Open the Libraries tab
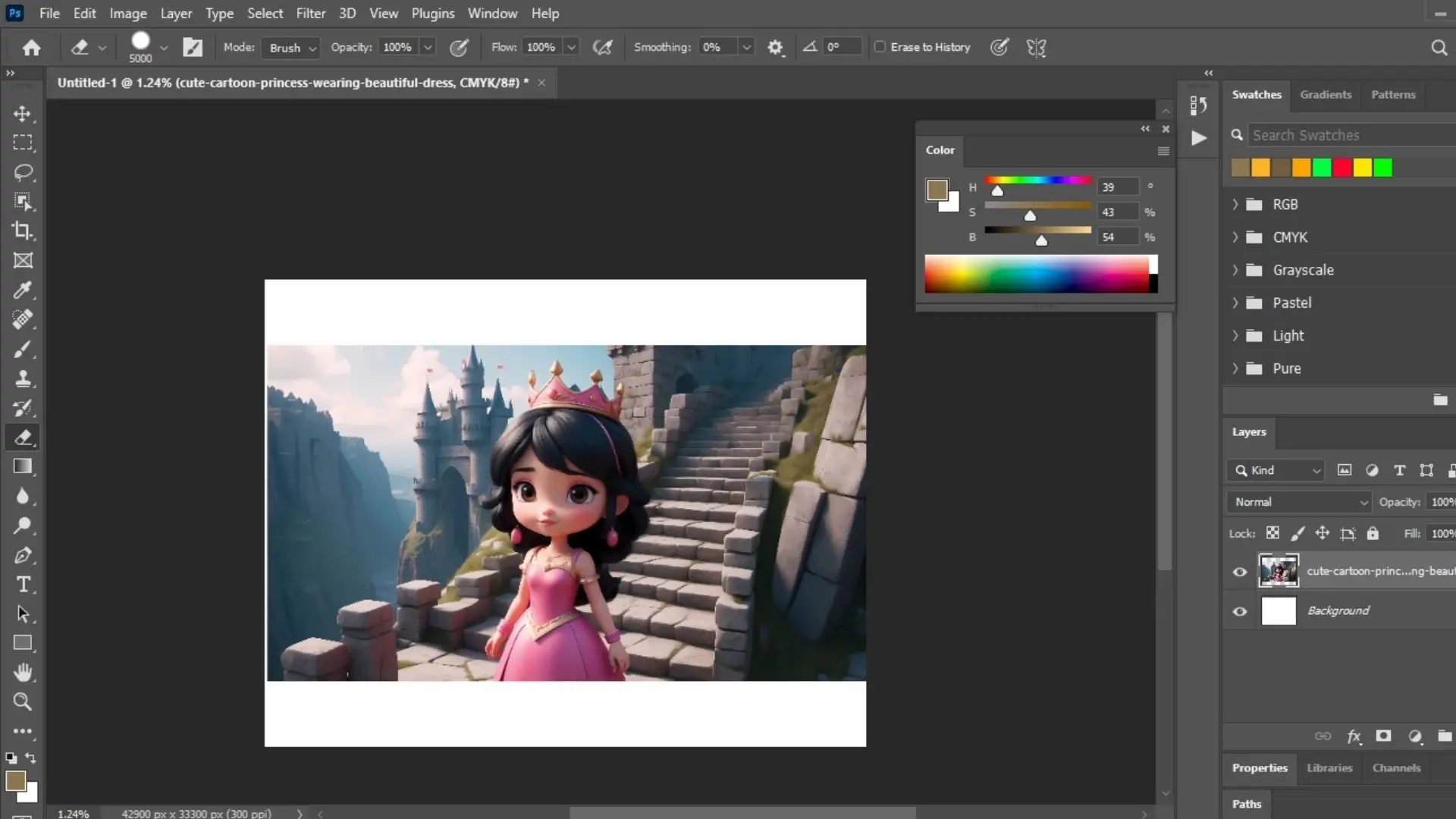 tap(1329, 768)
